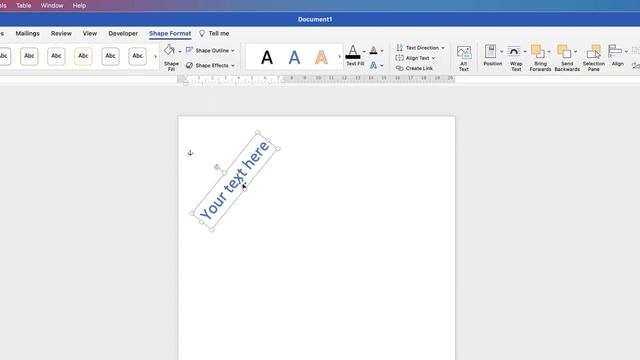Apply the black A WordArt style
This screenshot has width=640, height=360.
[267, 58]
